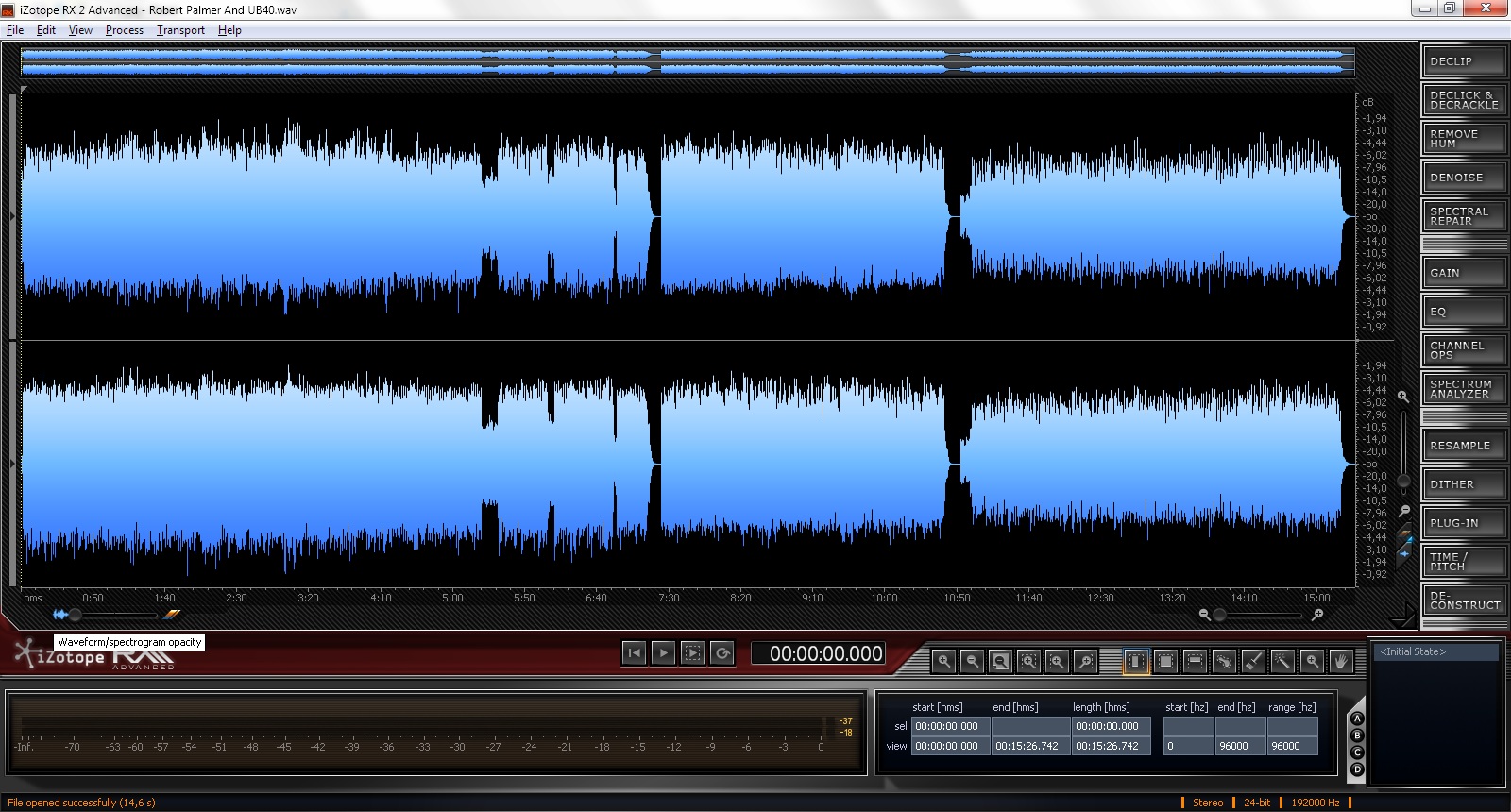Click the horizontal zoom slider knob
The height and width of the screenshot is (812, 1511).
click(1219, 615)
